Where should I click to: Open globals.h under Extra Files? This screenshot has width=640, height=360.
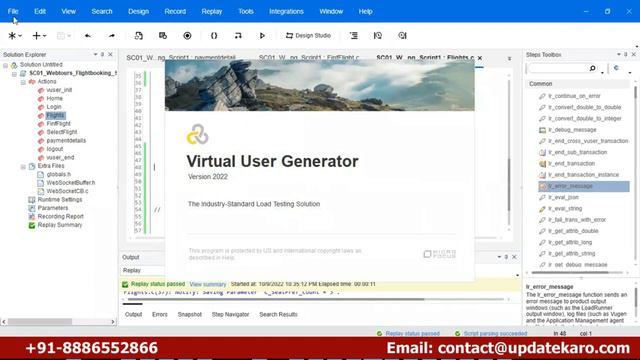[58, 174]
